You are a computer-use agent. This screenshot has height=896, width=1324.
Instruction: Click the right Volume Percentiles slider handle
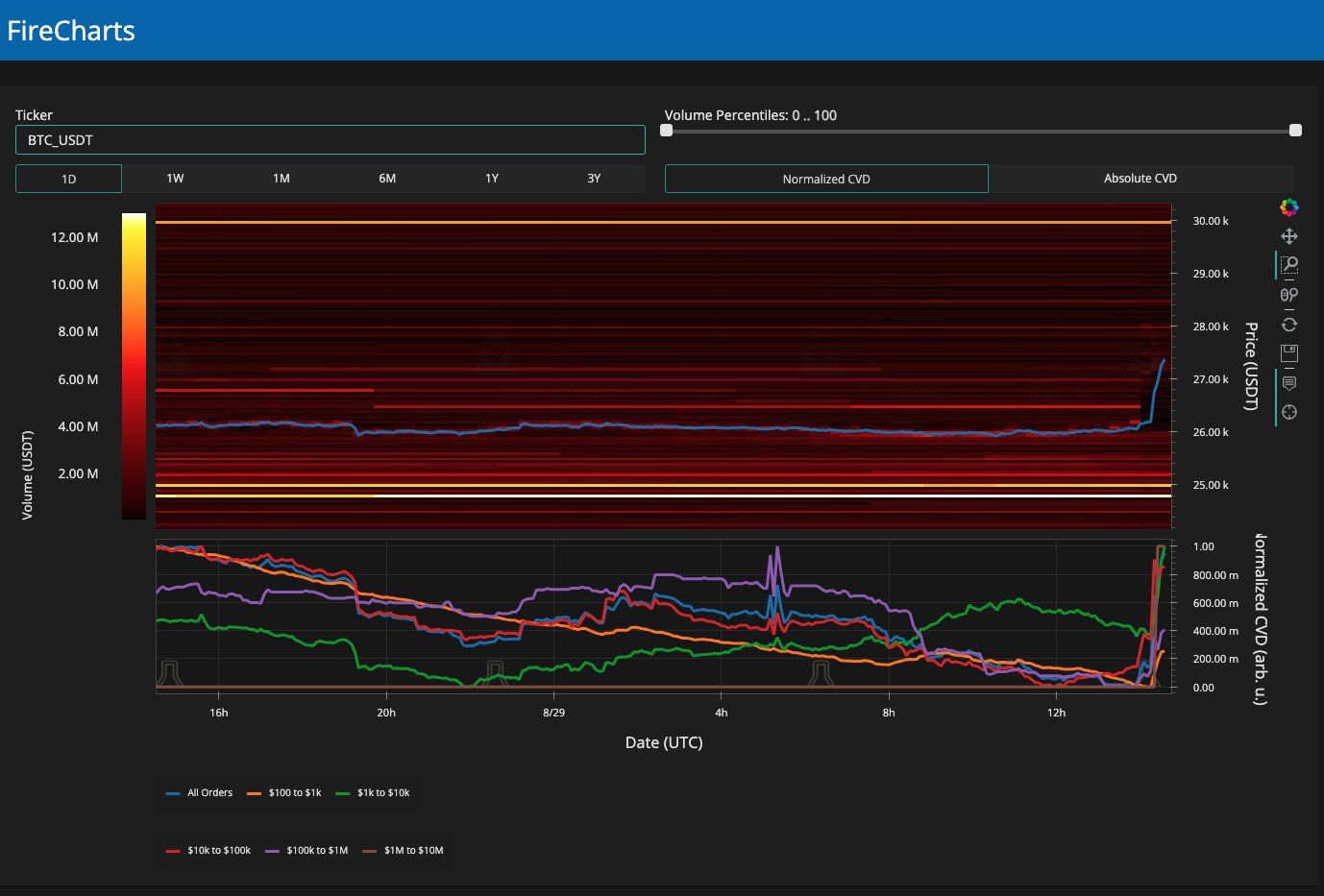1295,131
